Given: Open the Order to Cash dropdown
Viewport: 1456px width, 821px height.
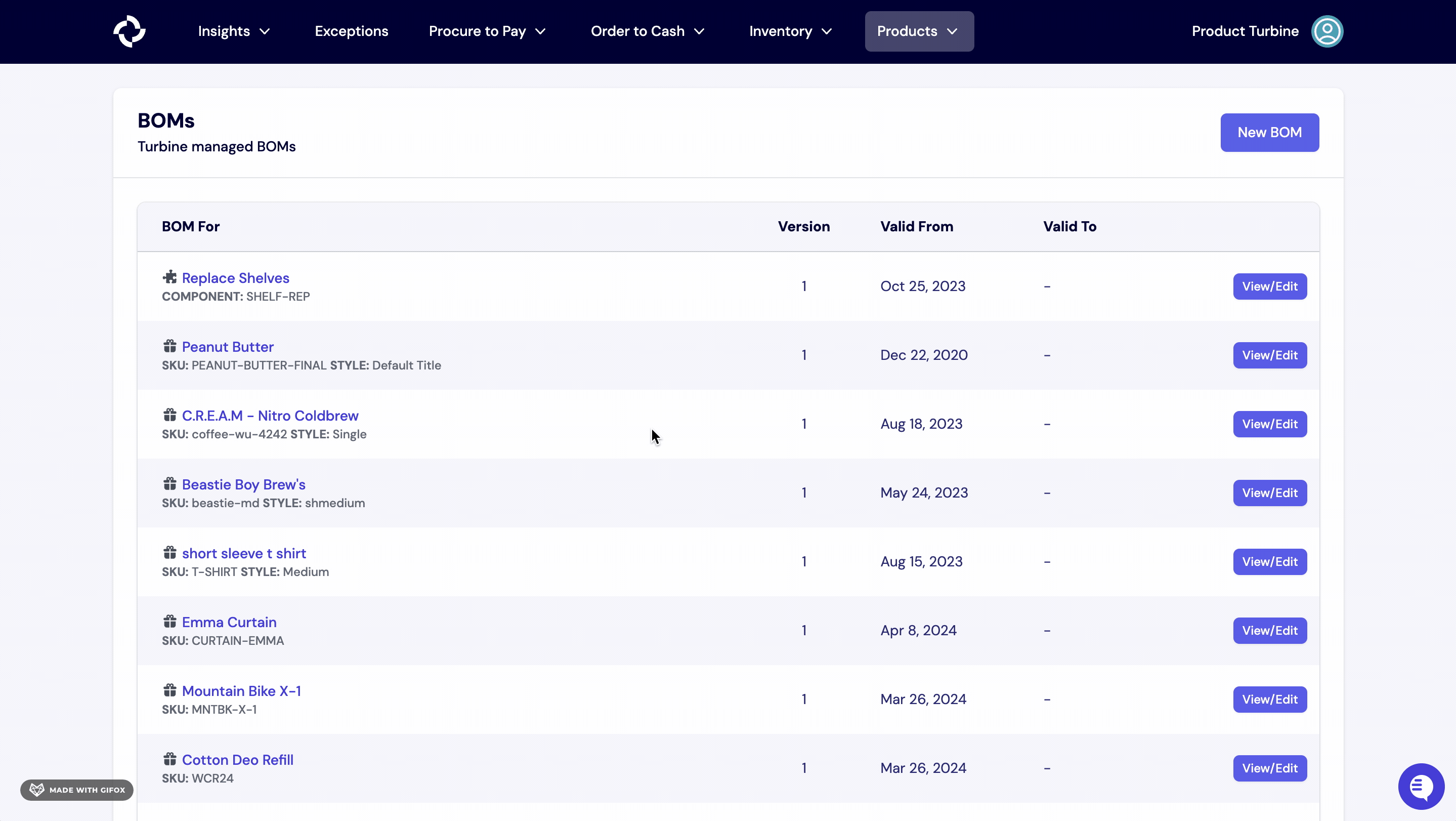Looking at the screenshot, I should (x=647, y=31).
